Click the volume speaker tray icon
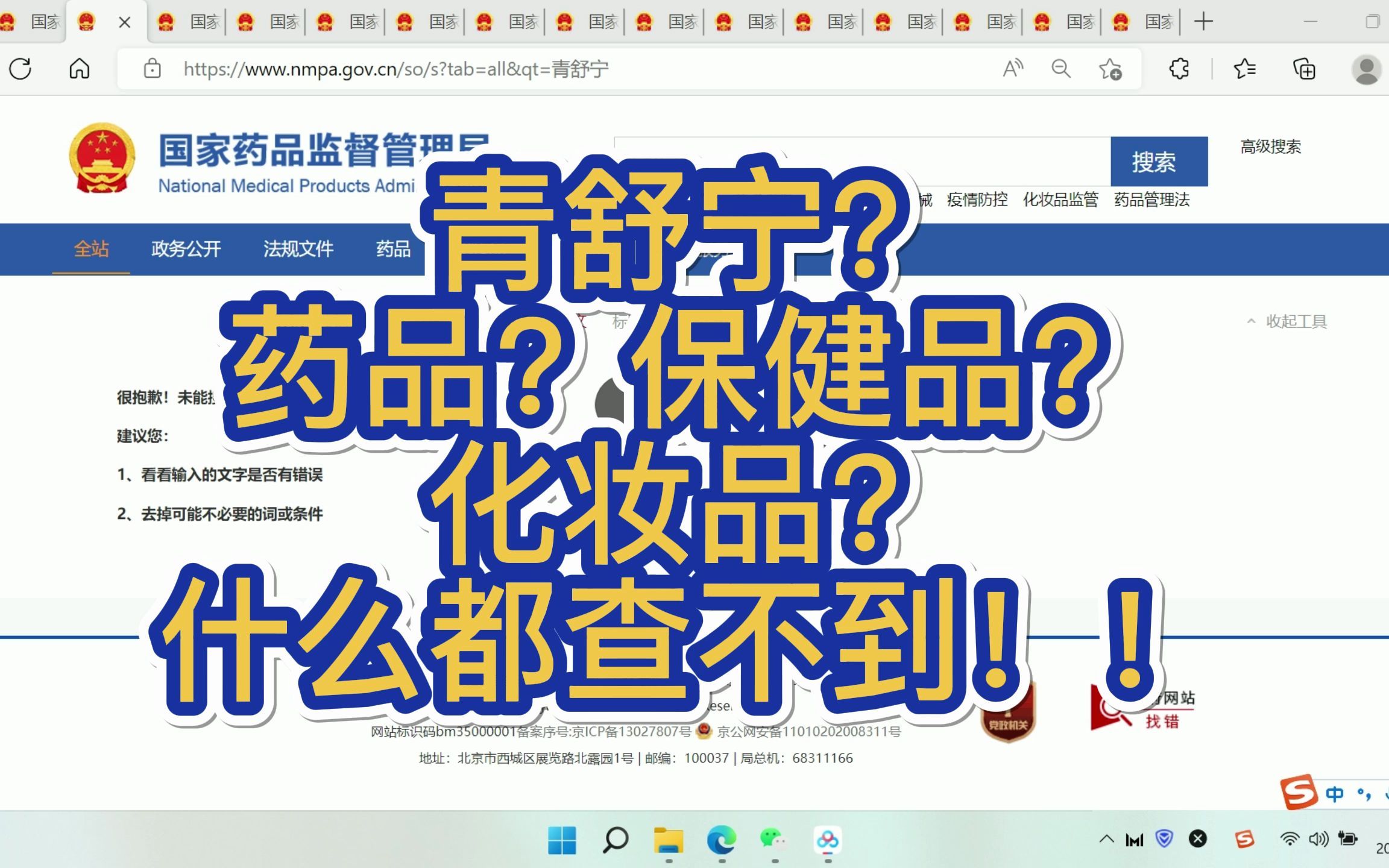Viewport: 1389px width, 868px height. pyautogui.click(x=1318, y=838)
